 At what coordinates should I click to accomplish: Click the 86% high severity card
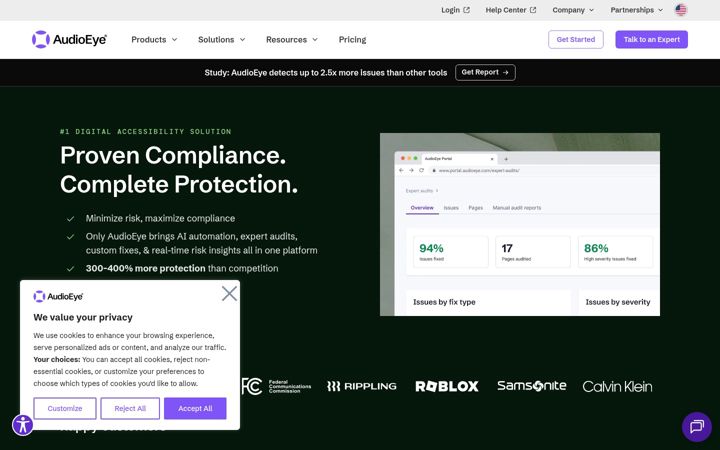[615, 252]
